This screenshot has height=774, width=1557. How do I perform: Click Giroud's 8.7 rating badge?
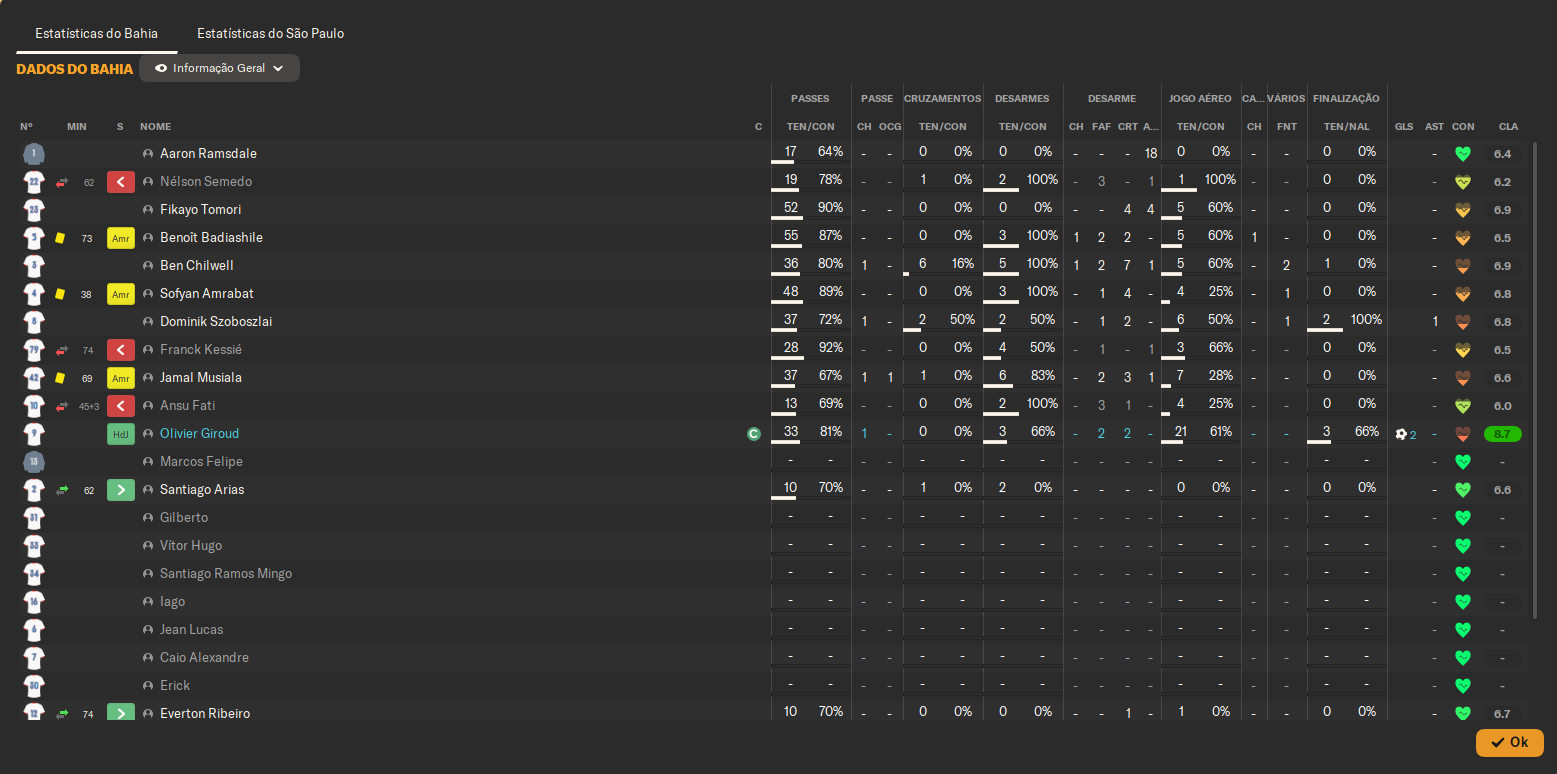pyautogui.click(x=1502, y=434)
